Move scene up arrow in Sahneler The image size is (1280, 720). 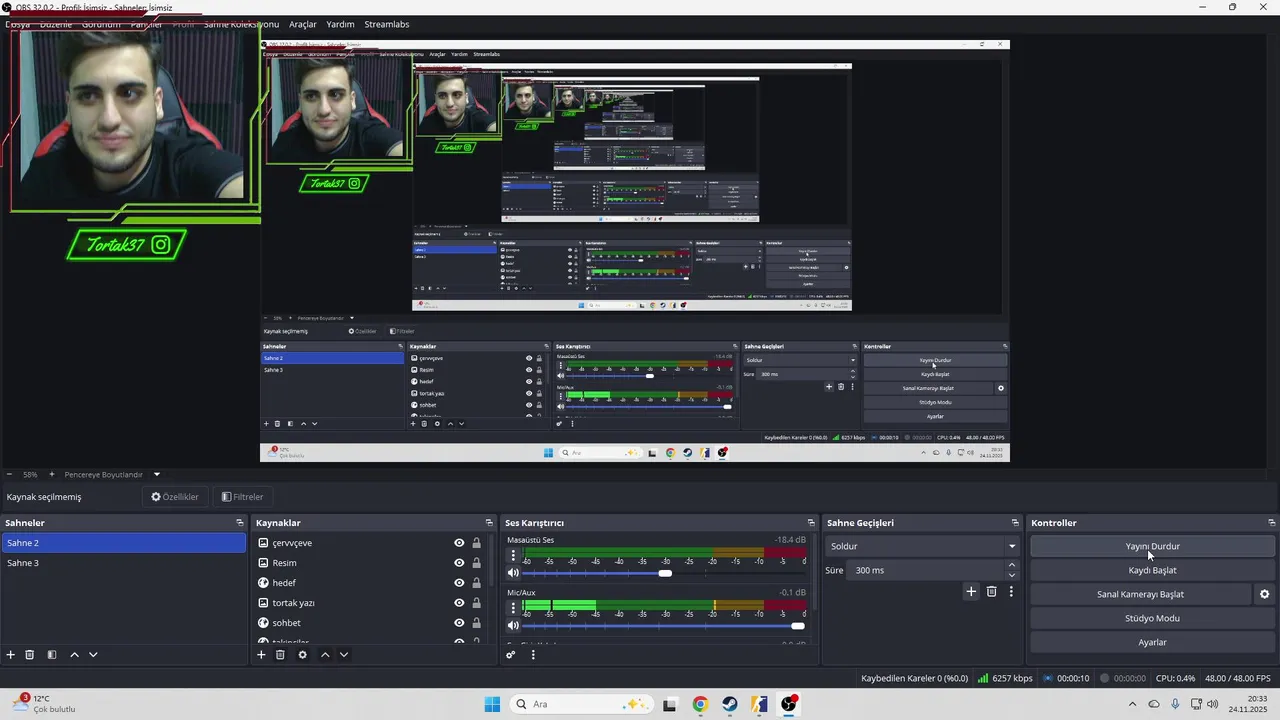(74, 655)
